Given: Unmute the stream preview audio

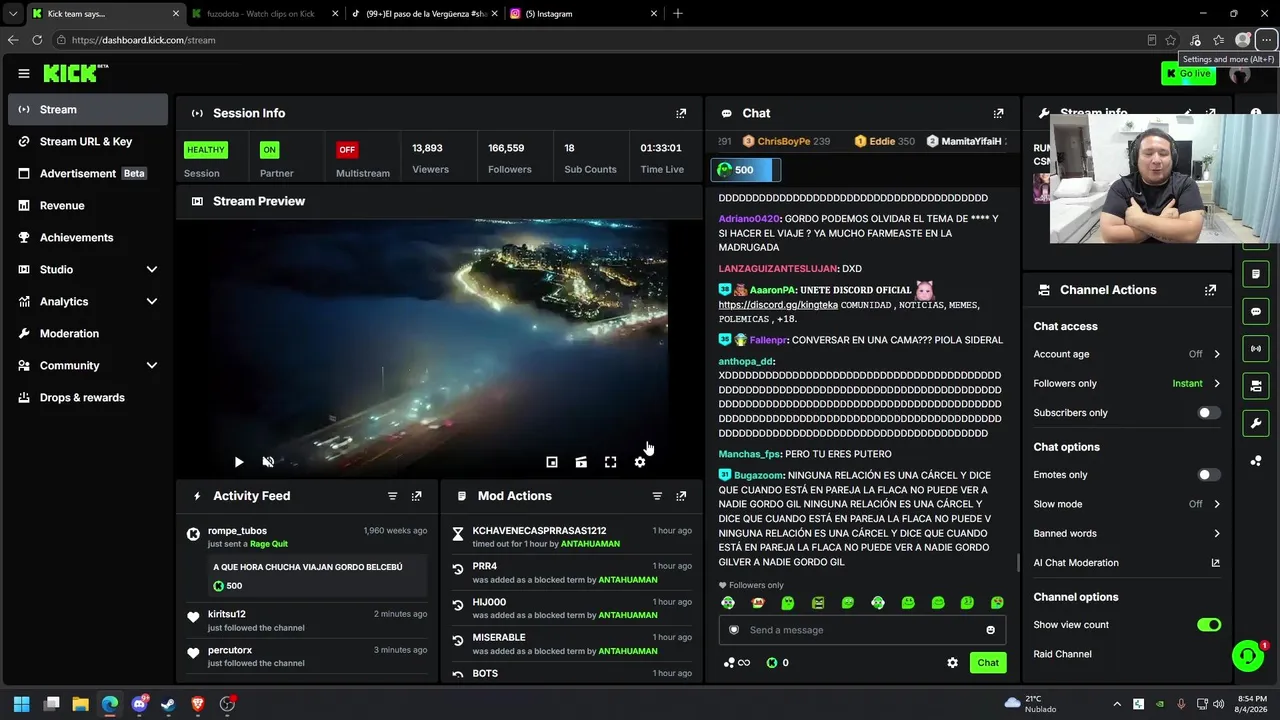Looking at the screenshot, I should point(268,462).
